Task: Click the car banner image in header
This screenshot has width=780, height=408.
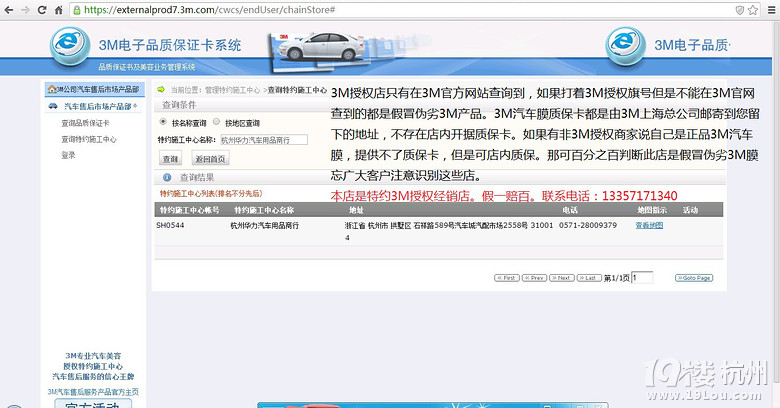Action: click(318, 50)
